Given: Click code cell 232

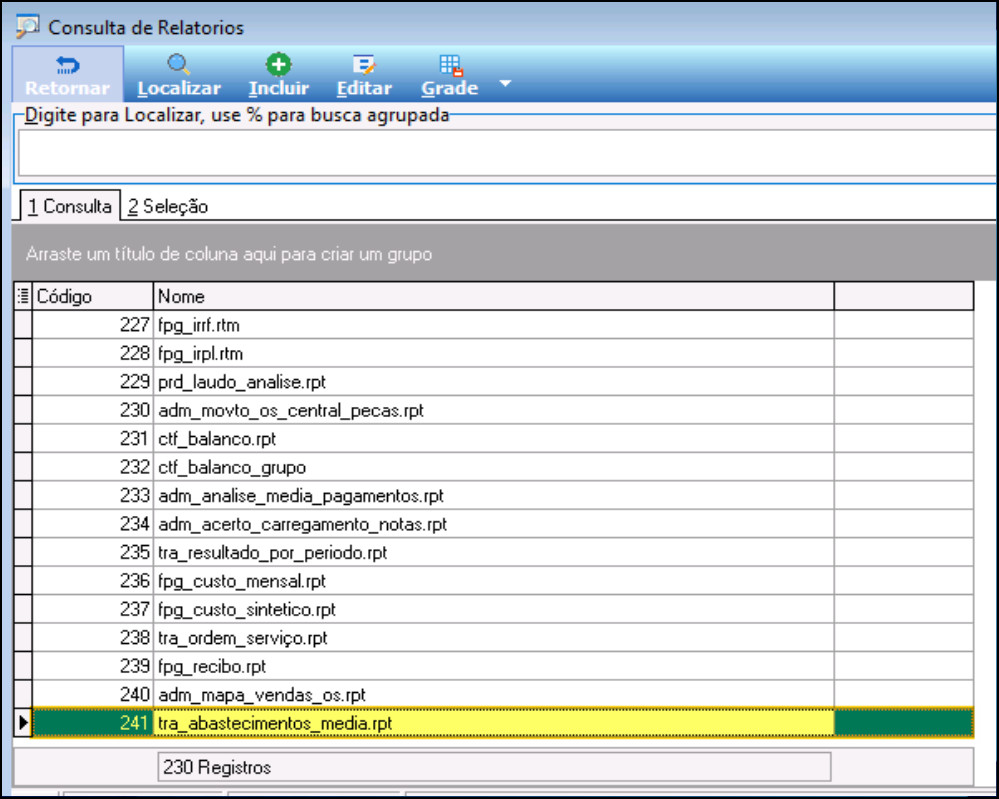Looking at the screenshot, I should point(92,467).
